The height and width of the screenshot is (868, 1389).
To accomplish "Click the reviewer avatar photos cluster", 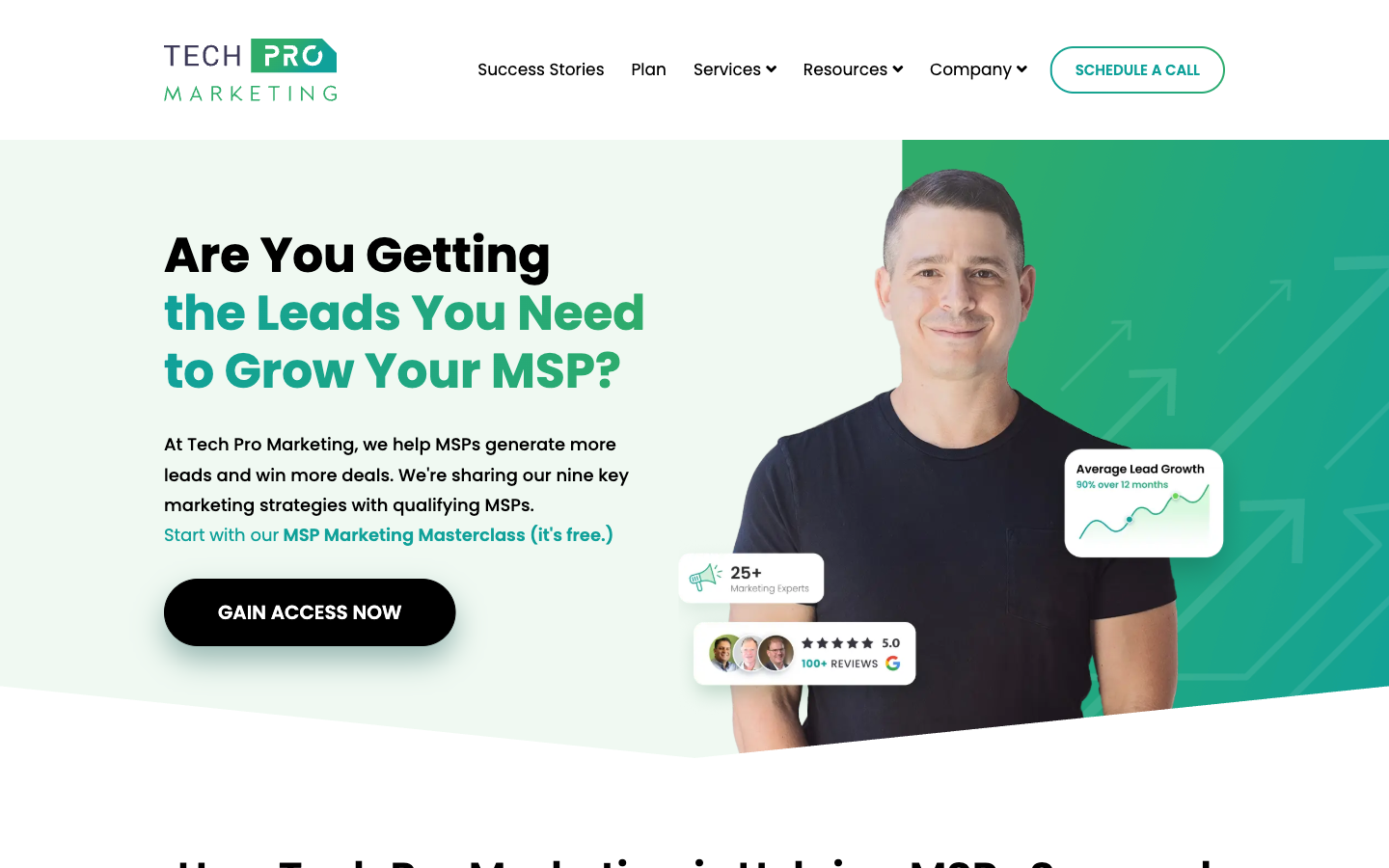I will 751,653.
